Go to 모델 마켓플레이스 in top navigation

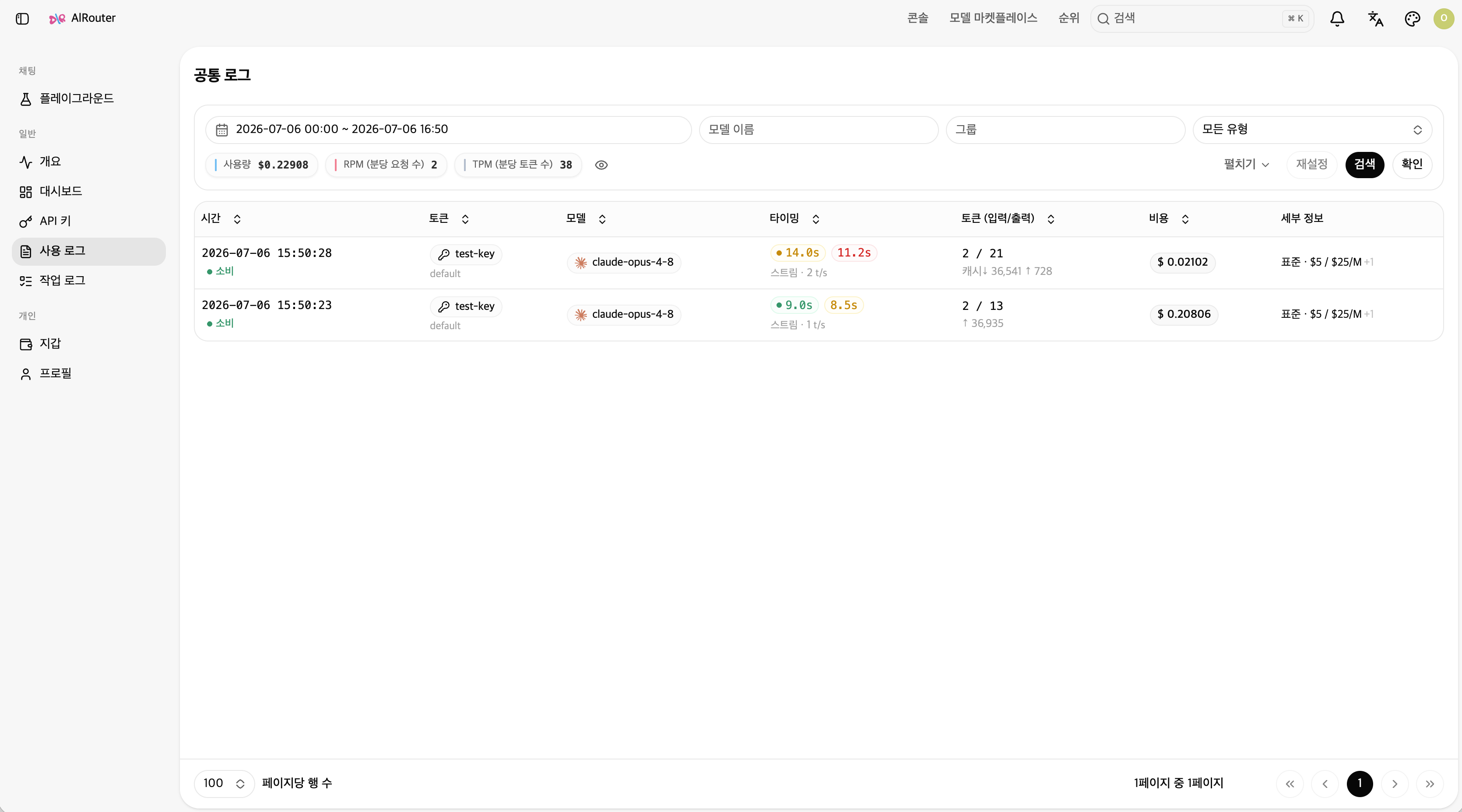[x=993, y=18]
